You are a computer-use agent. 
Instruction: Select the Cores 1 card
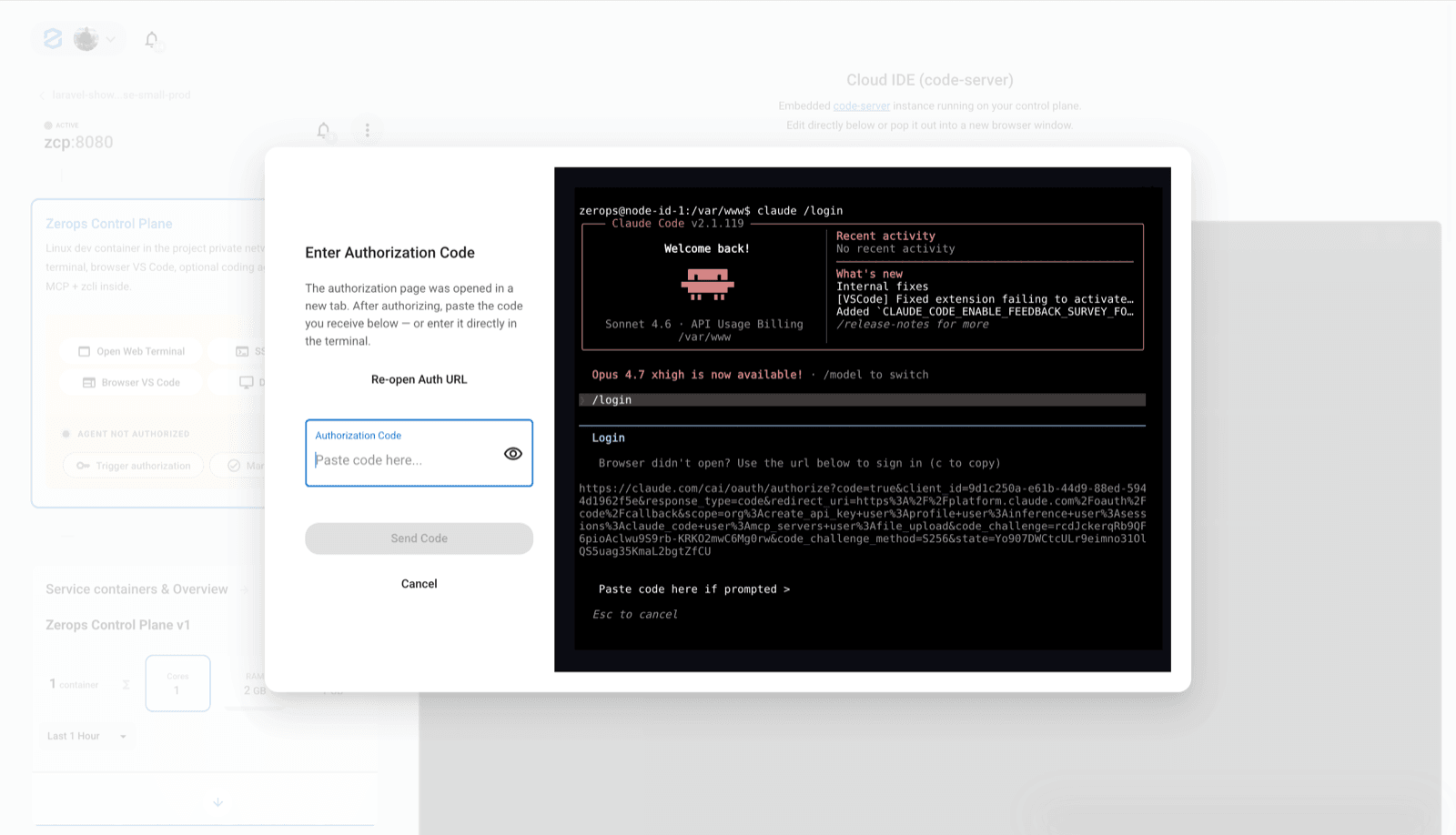point(177,683)
